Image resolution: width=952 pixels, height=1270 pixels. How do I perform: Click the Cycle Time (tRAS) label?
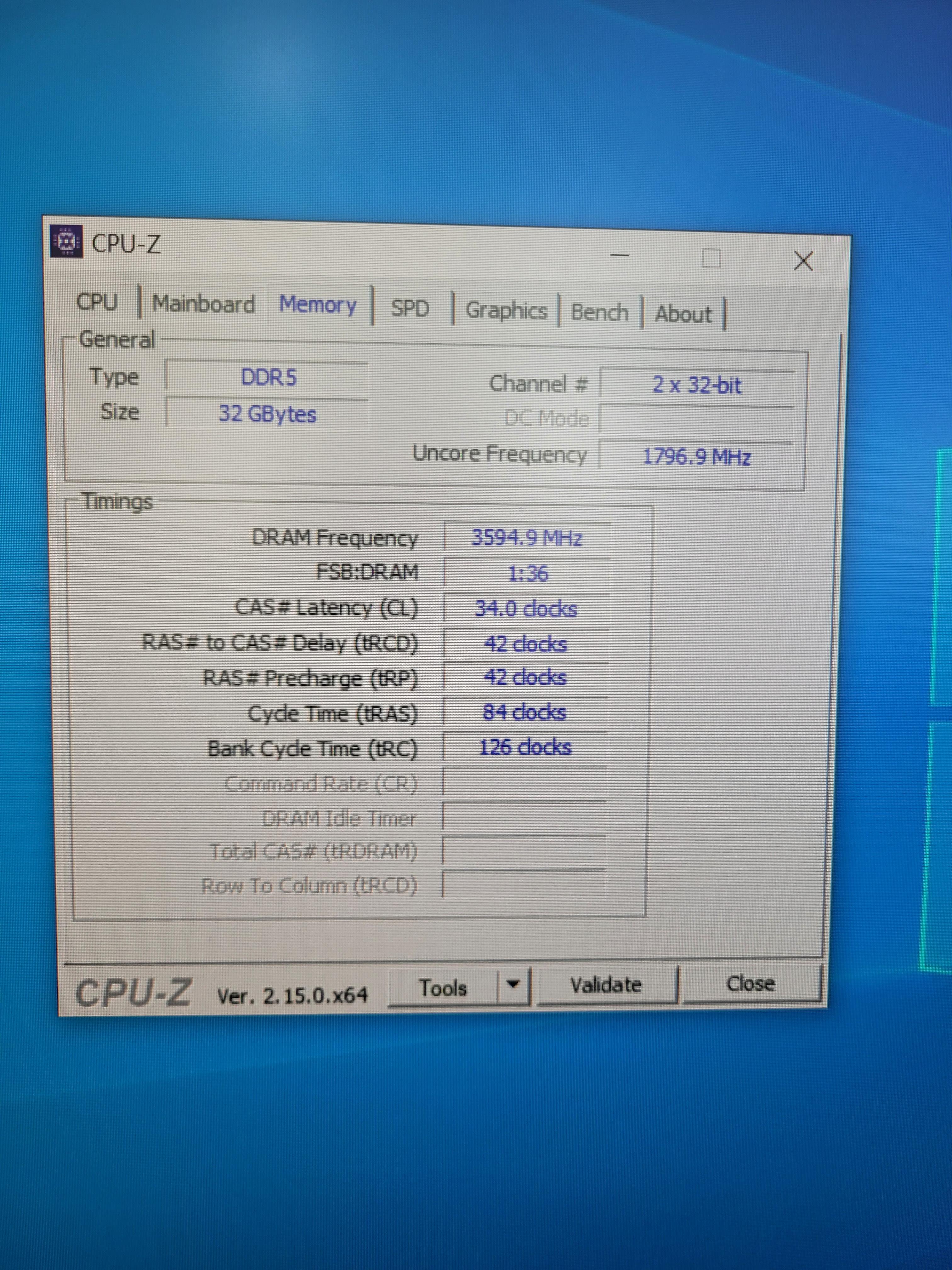pos(333,714)
